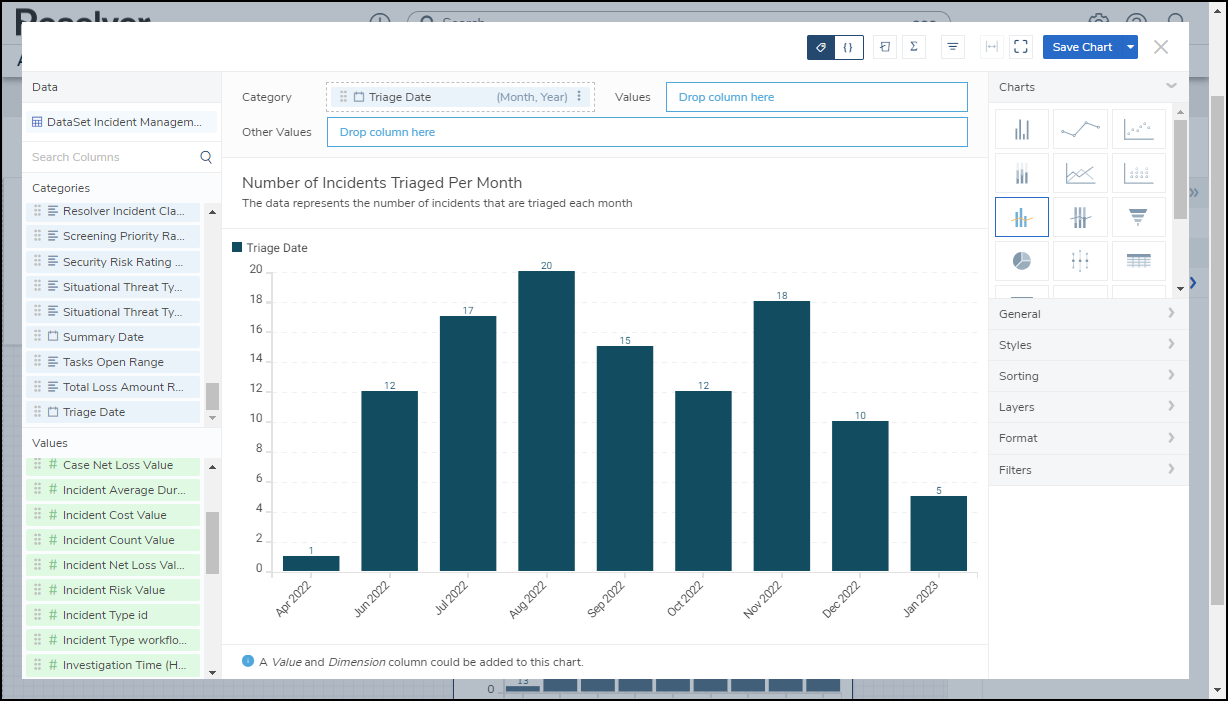
Task: Open the Save Chart dropdown arrow
Action: click(x=1130, y=47)
